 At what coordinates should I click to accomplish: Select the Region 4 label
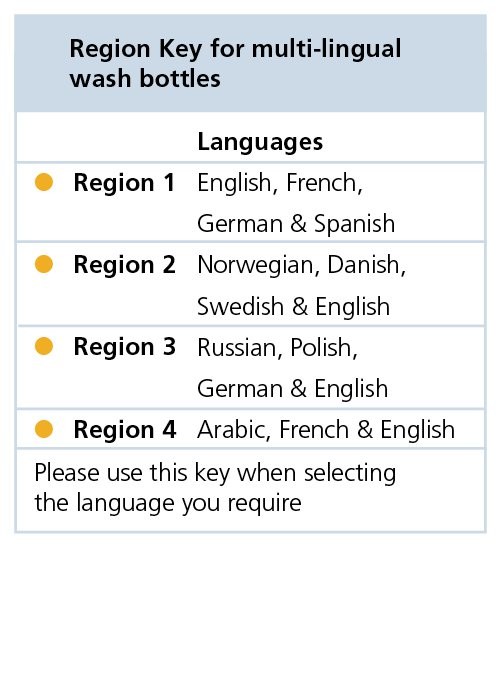pos(125,429)
